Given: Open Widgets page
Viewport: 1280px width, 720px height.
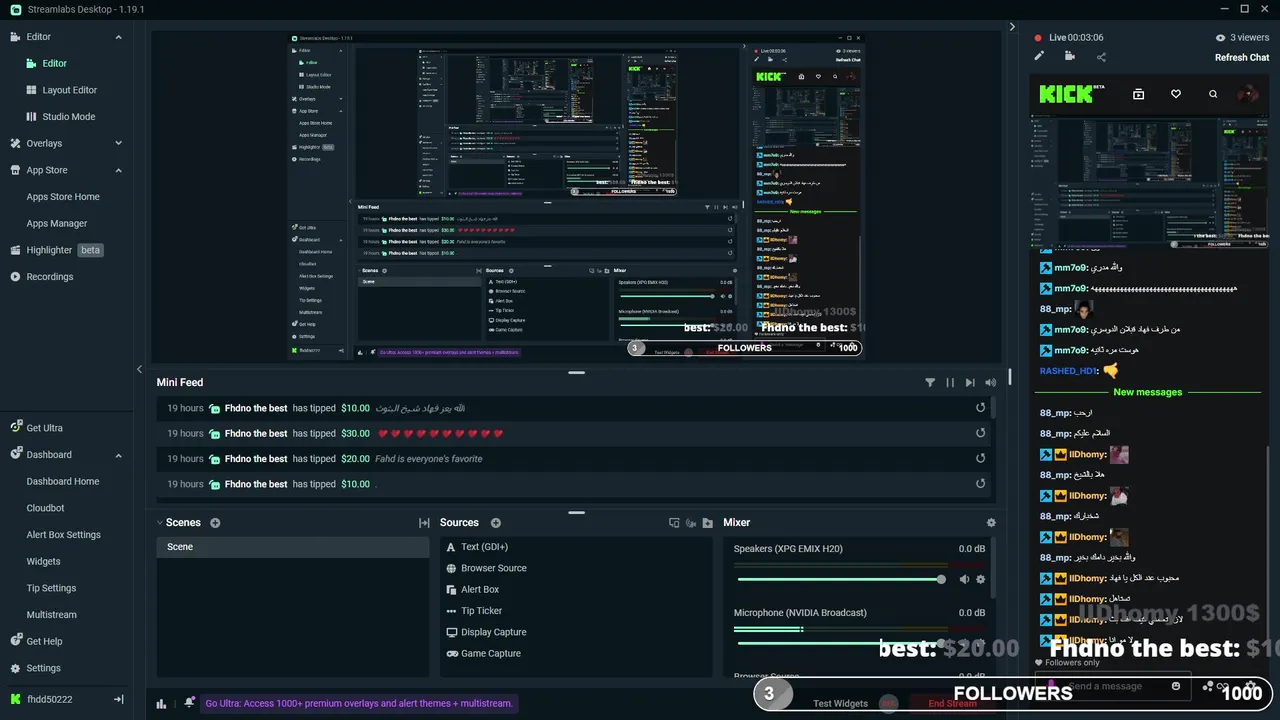Looking at the screenshot, I should tap(43, 562).
